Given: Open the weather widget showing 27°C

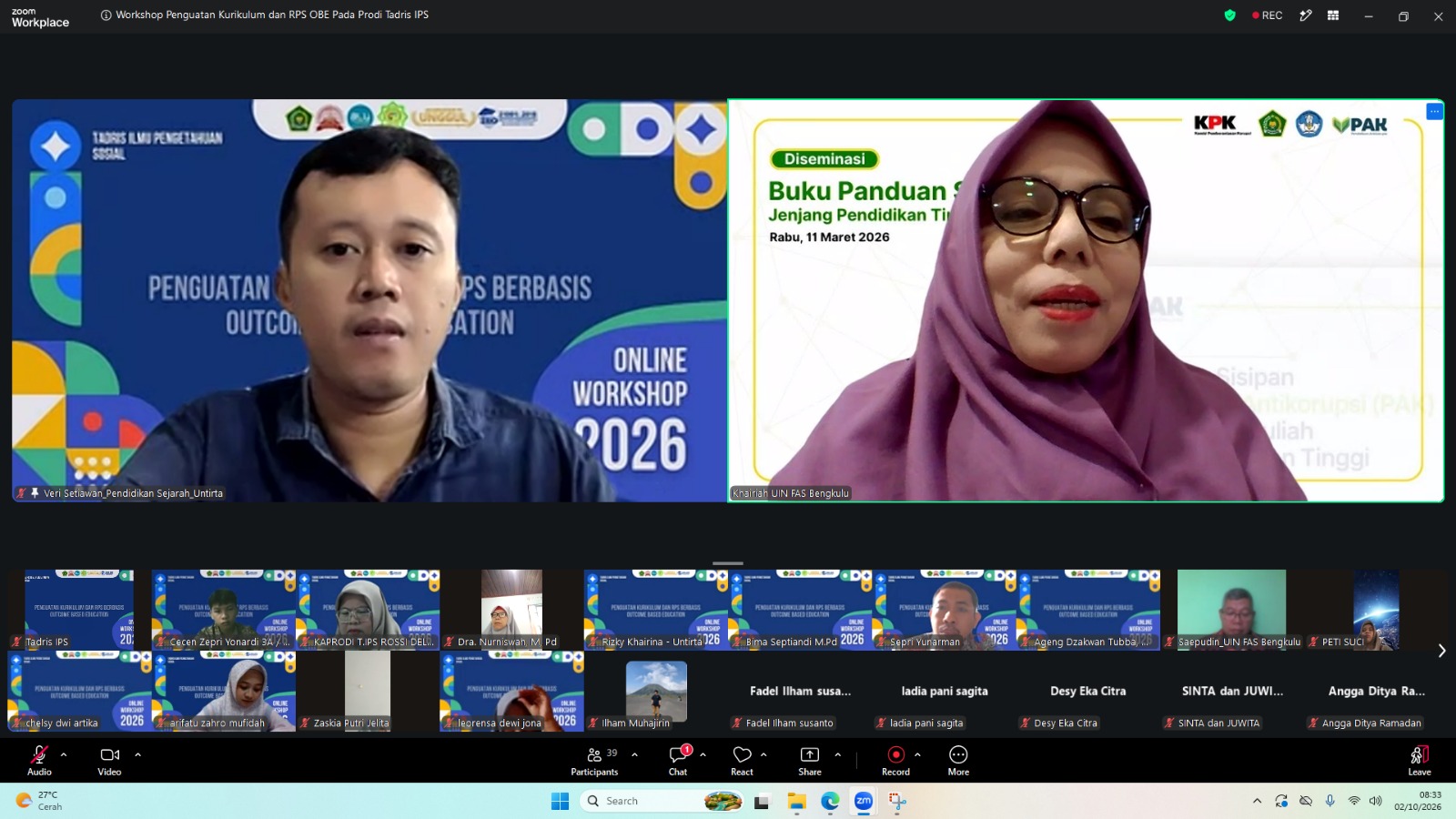Looking at the screenshot, I should click(x=40, y=801).
